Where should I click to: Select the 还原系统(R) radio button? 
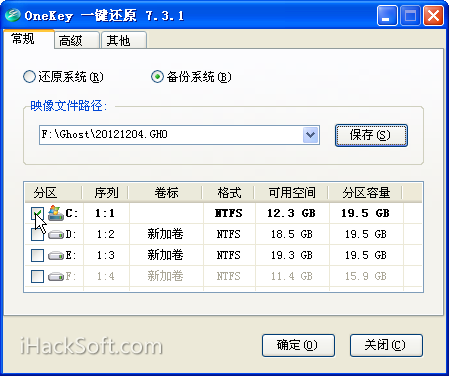click(29, 77)
